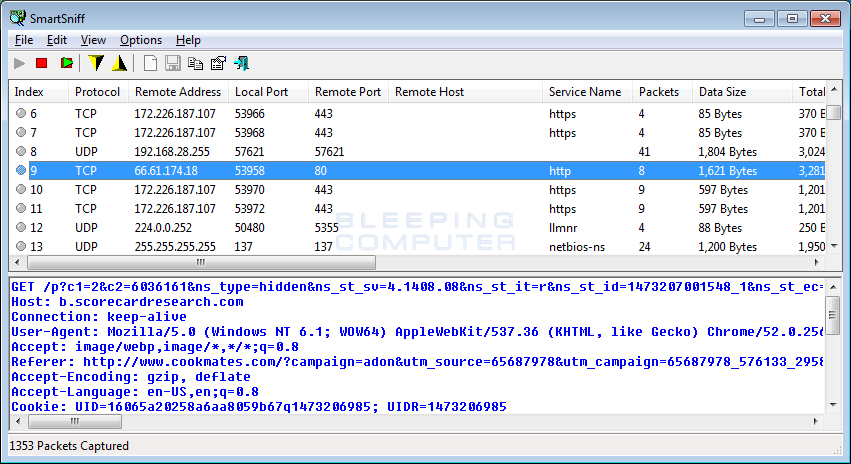Viewport: 851px width, 464px height.
Task: Click the status circle icon for row 8
Action: [x=21, y=151]
